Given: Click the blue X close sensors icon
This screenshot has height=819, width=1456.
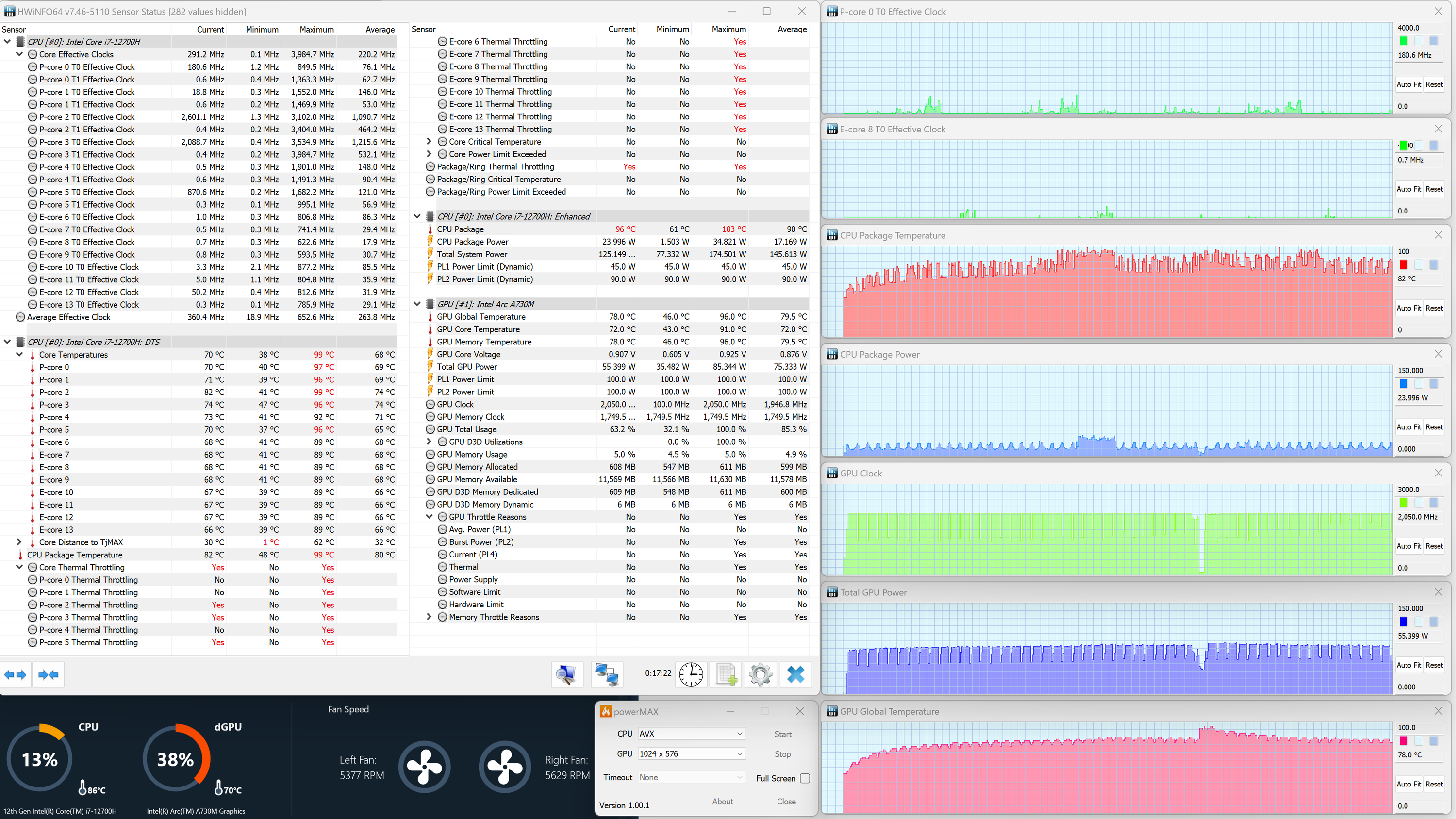Looking at the screenshot, I should pos(795,674).
